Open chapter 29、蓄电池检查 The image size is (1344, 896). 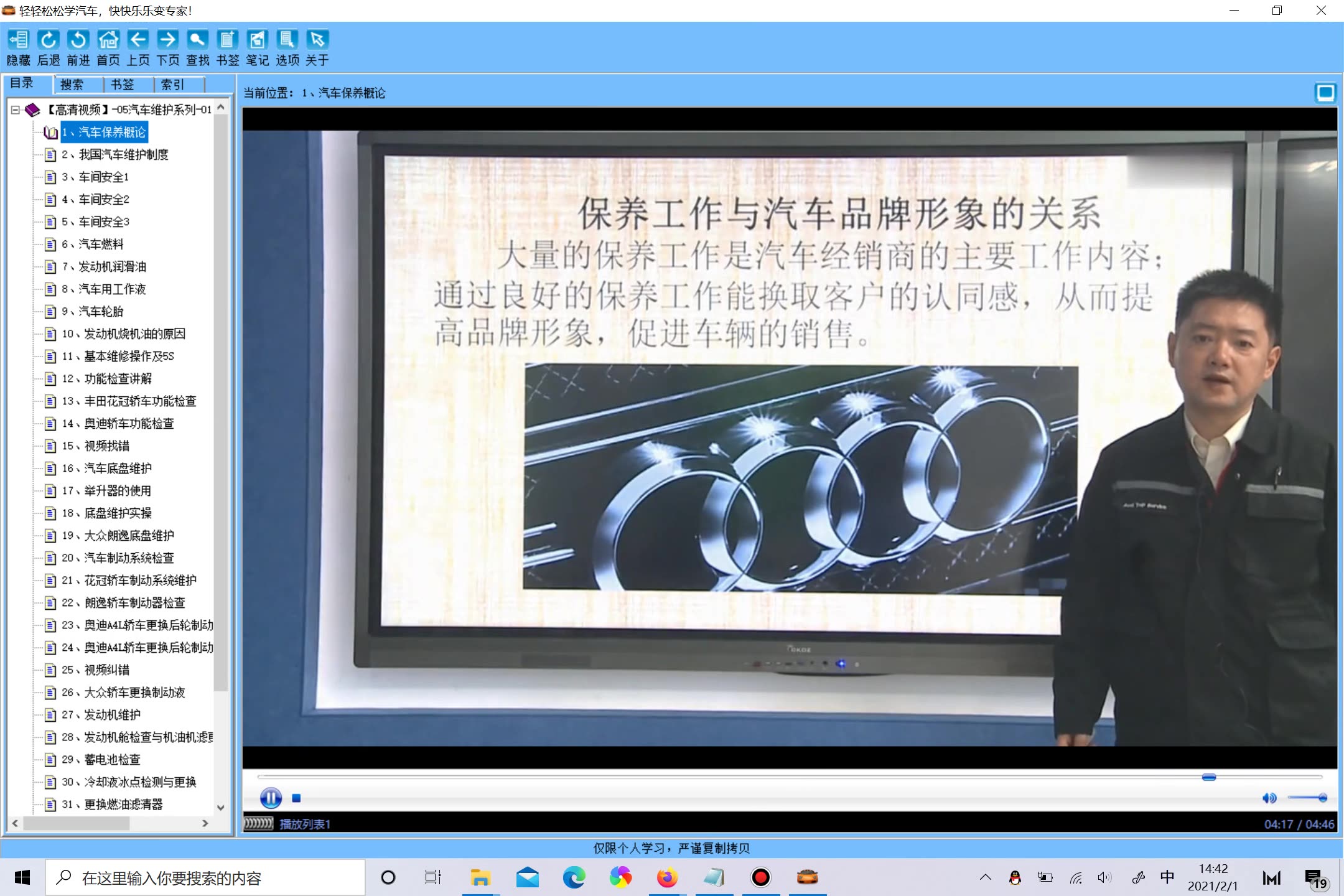pos(101,760)
